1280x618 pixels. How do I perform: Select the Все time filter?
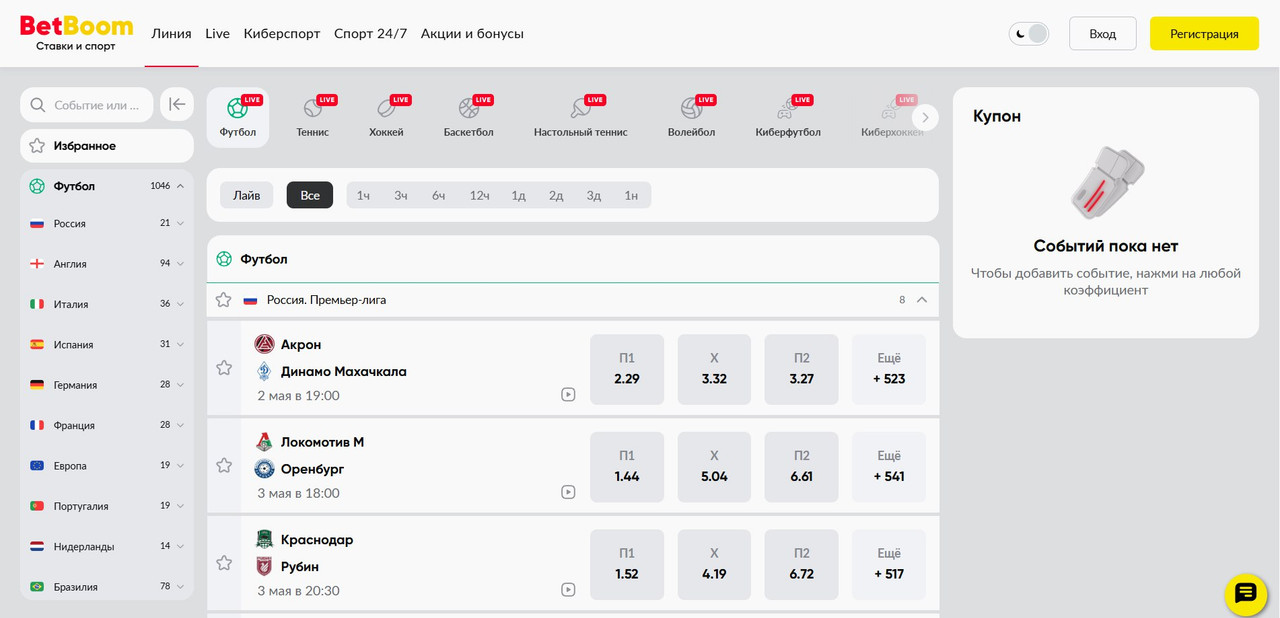tap(310, 195)
